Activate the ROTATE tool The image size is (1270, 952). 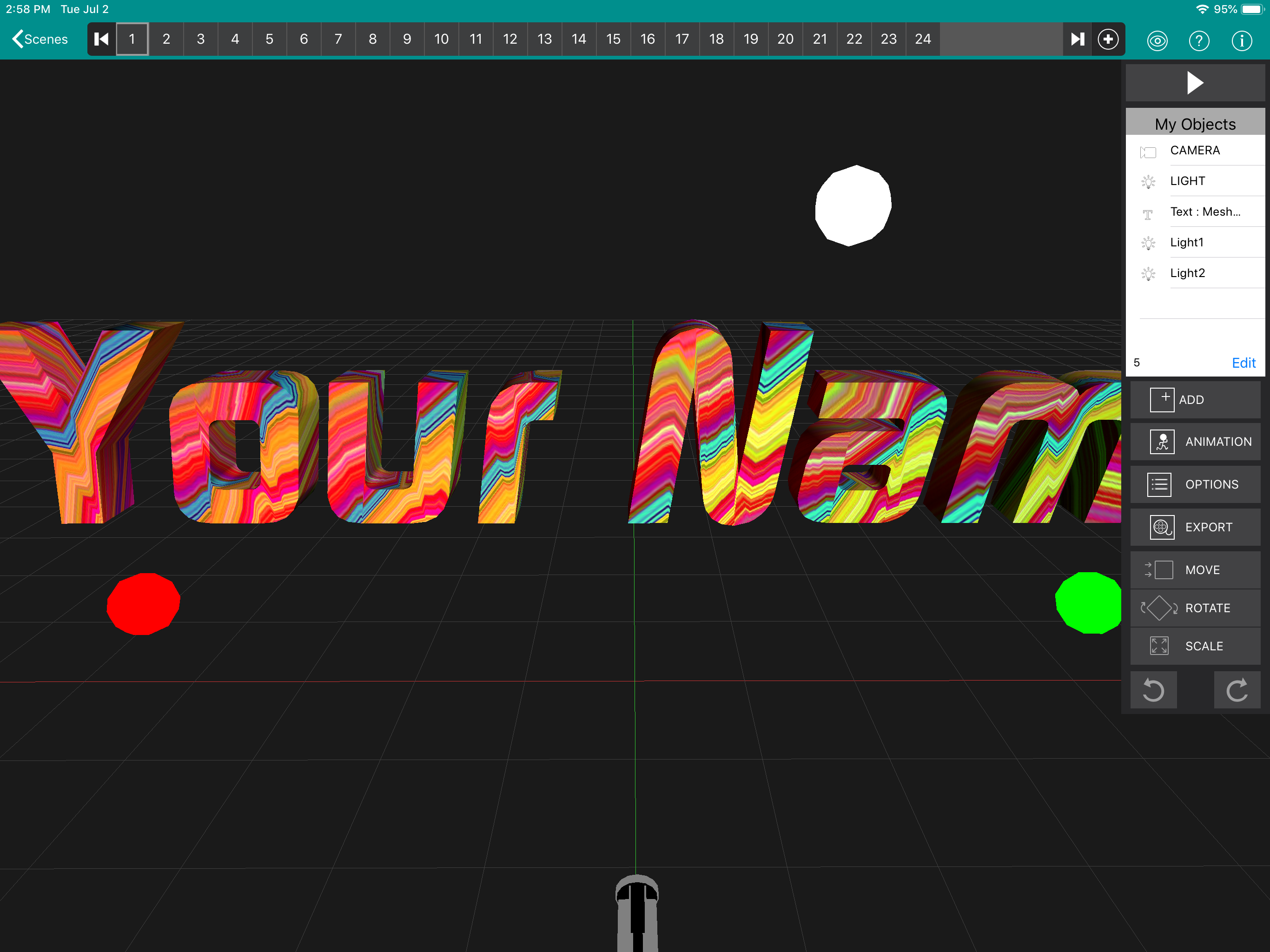coord(1195,608)
